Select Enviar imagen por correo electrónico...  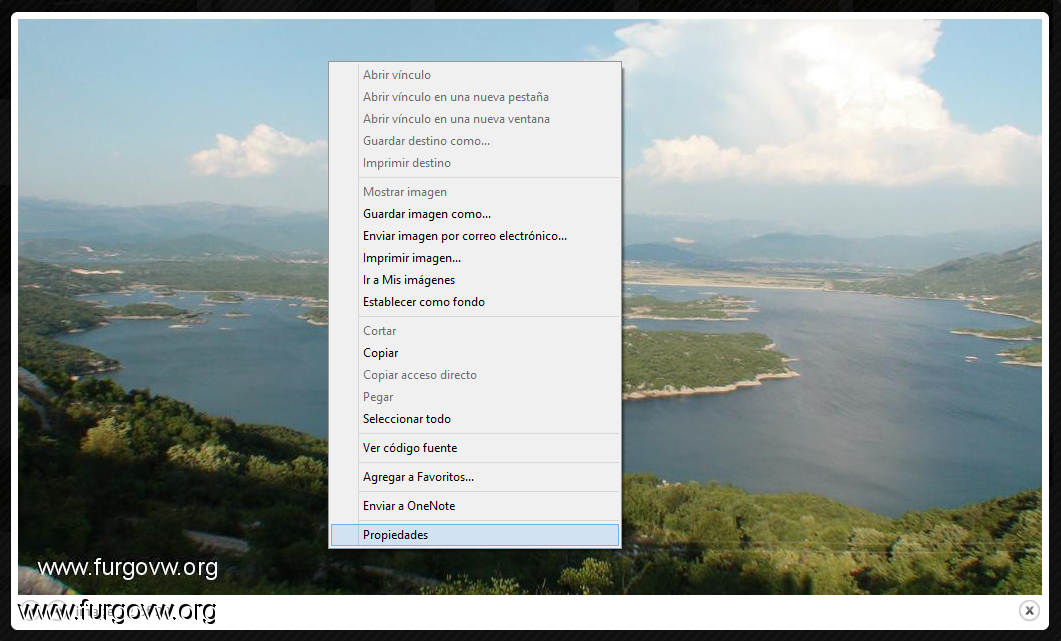[x=475, y=236]
